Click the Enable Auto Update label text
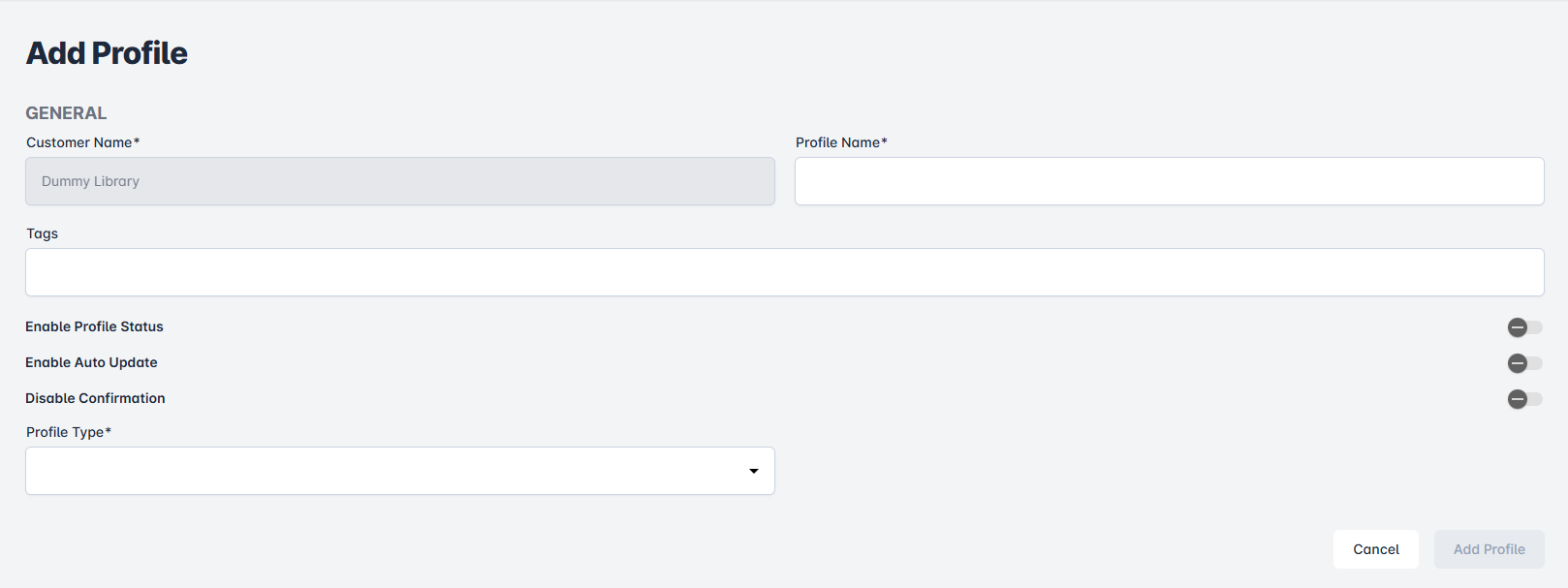Screen dimensions: 1568x588 (91, 362)
